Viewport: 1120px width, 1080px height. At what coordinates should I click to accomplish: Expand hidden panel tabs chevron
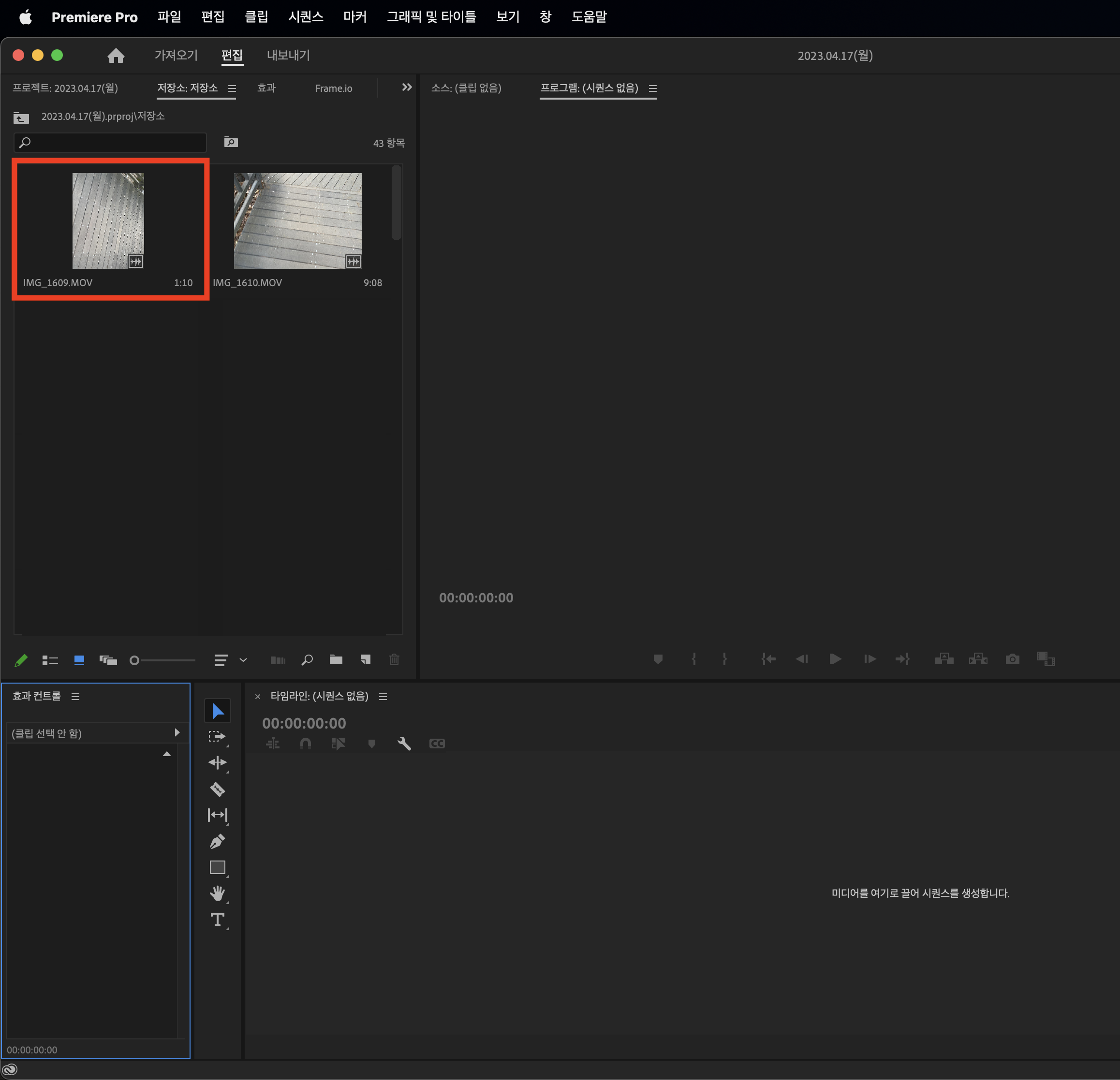tap(406, 88)
